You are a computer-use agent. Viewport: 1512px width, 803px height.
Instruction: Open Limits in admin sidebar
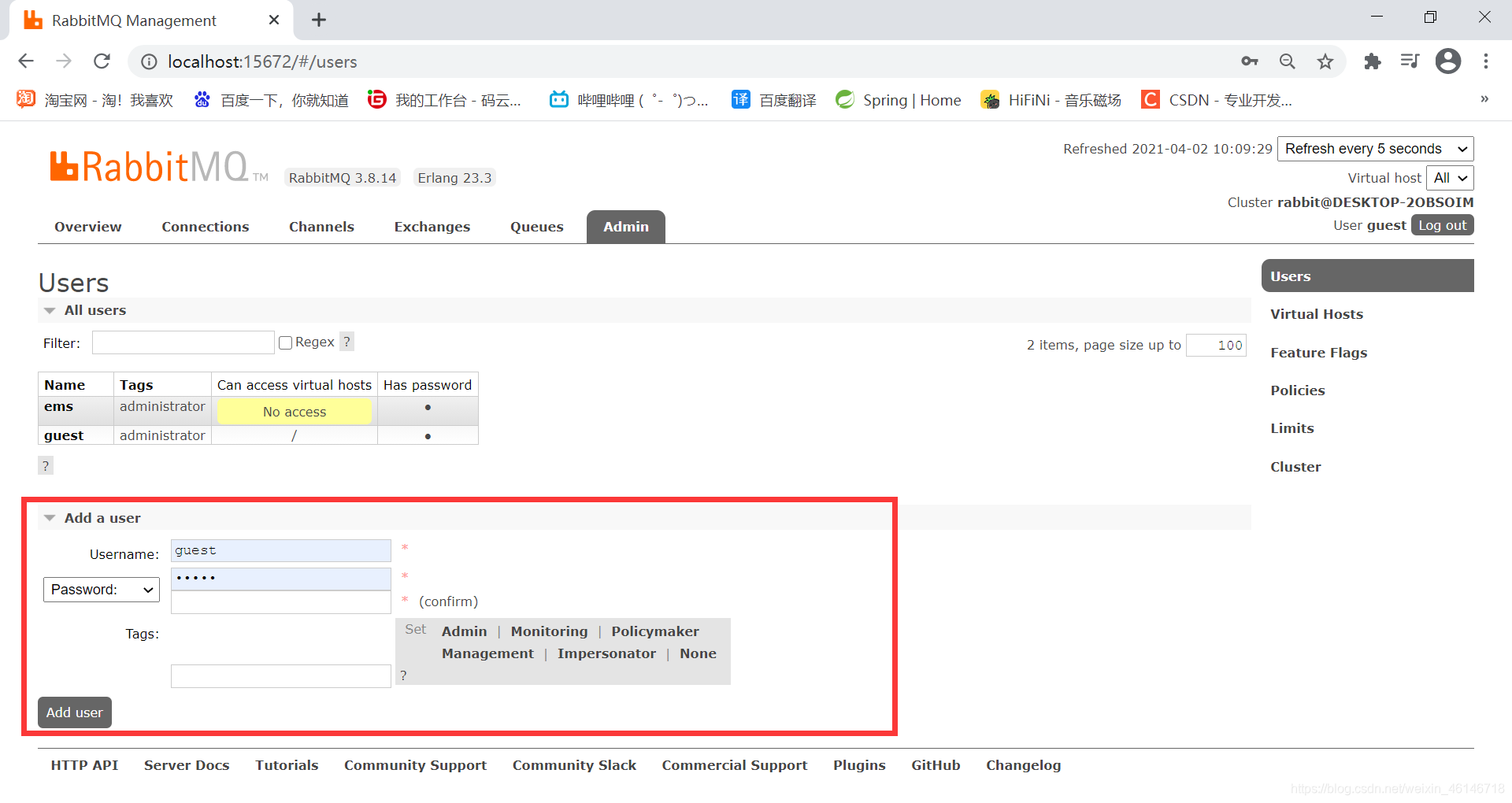[1292, 428]
